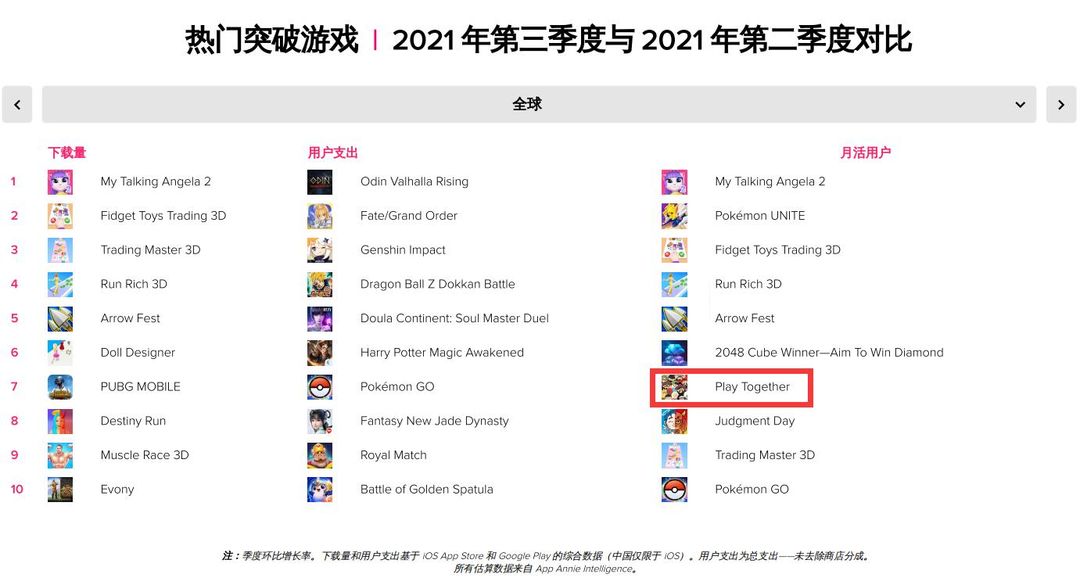Click the page title 热门突破游戏

coord(272,40)
